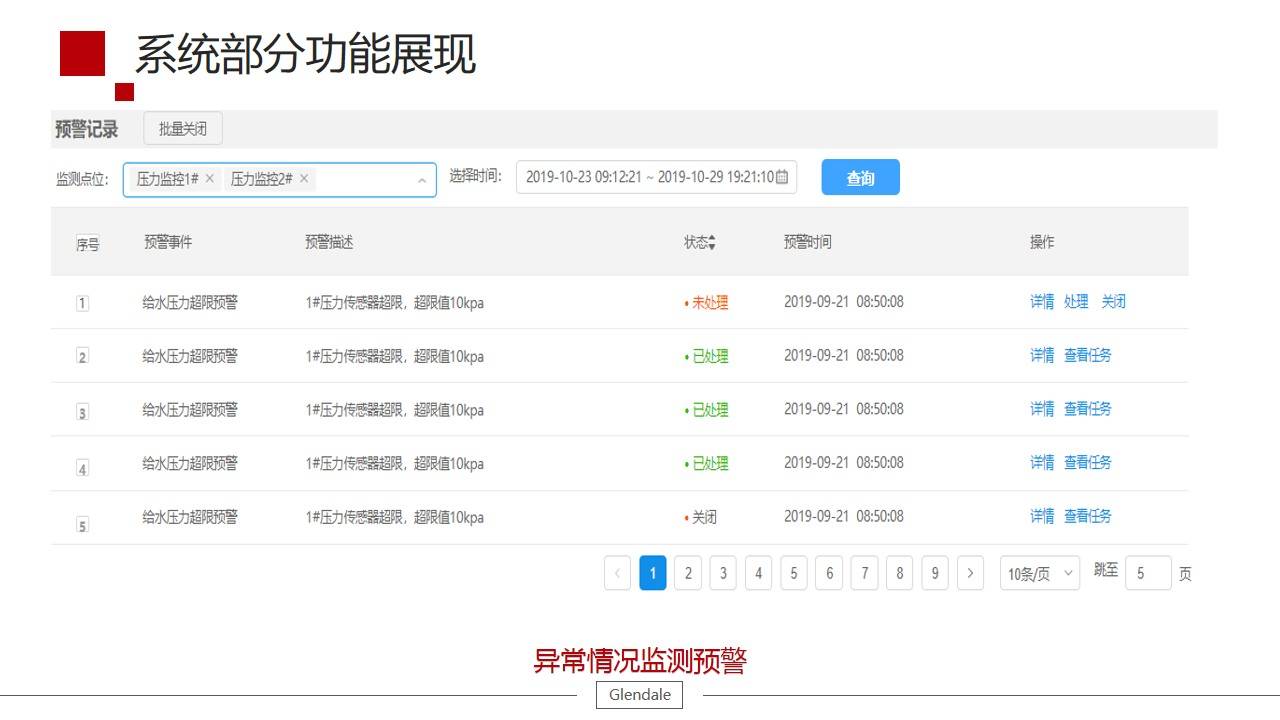Open 详情 for row 4
Screen dimensions: 1280x720
coord(1042,463)
